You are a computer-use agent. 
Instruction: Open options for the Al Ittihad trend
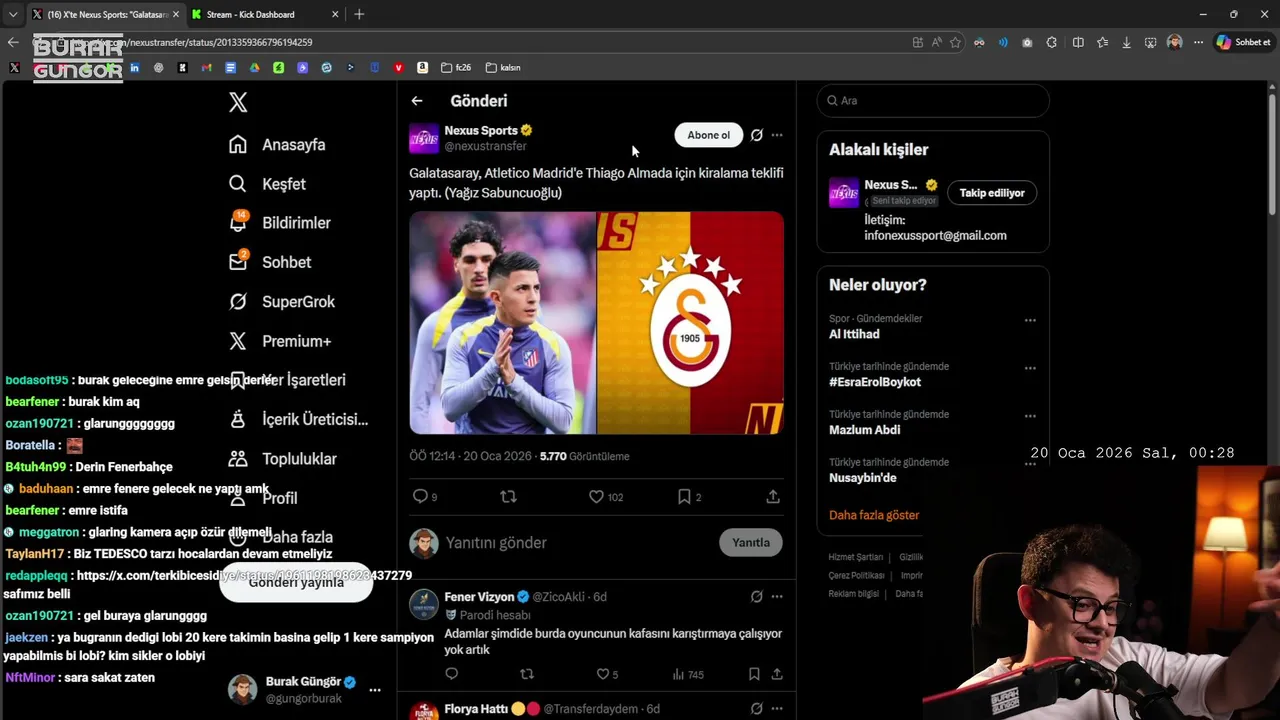point(1030,320)
